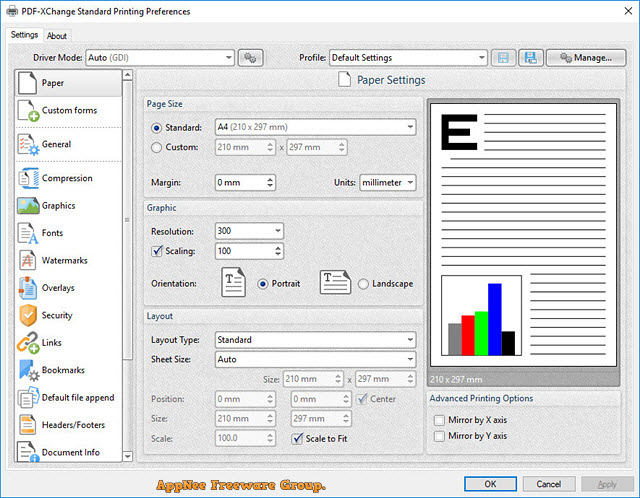The image size is (640, 498).
Task: Close the Printing Preferences window
Action: [628, 11]
